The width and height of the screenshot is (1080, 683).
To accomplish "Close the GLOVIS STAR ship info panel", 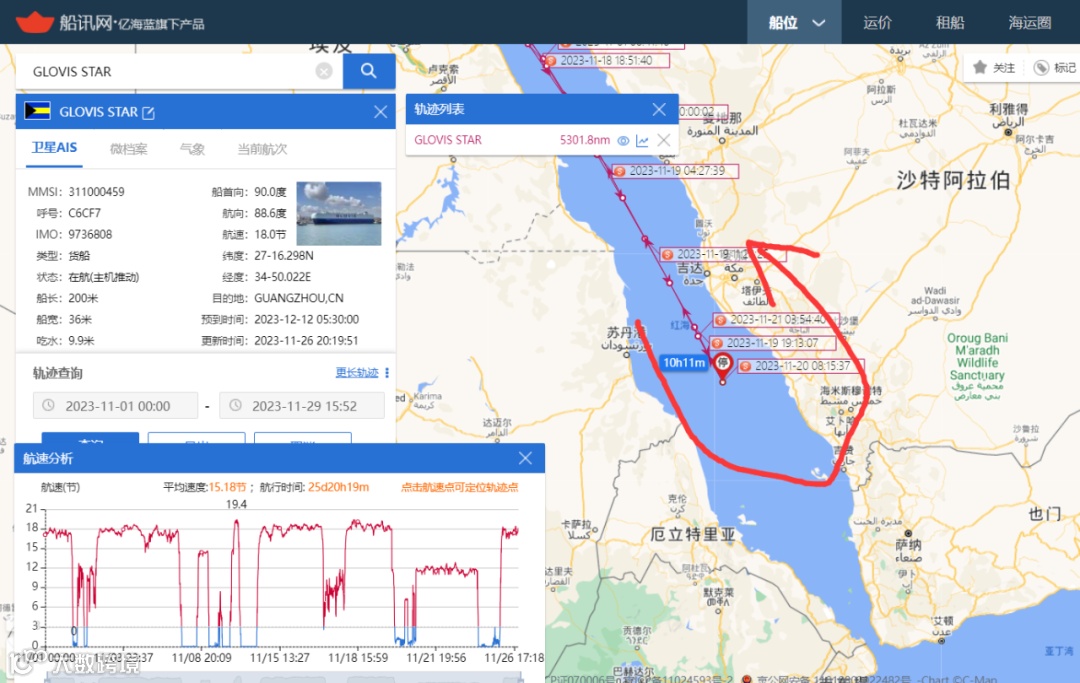I will 380,112.
